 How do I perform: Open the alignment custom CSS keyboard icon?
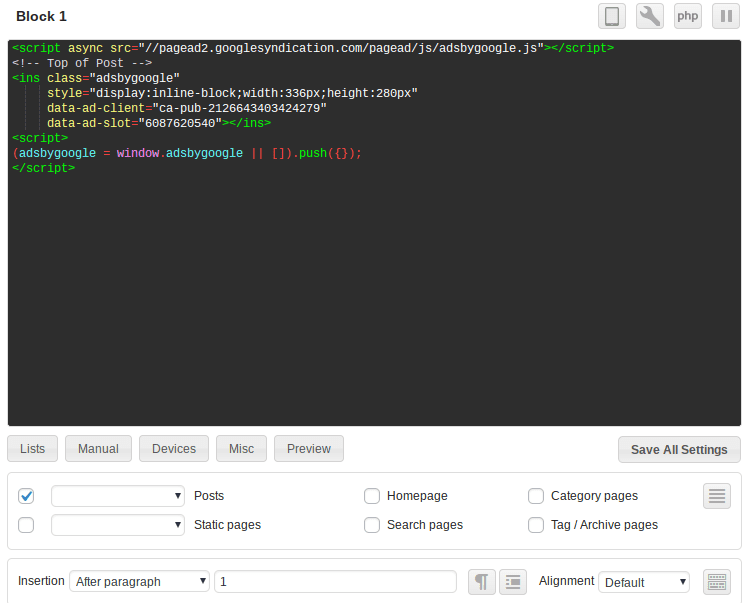(716, 582)
